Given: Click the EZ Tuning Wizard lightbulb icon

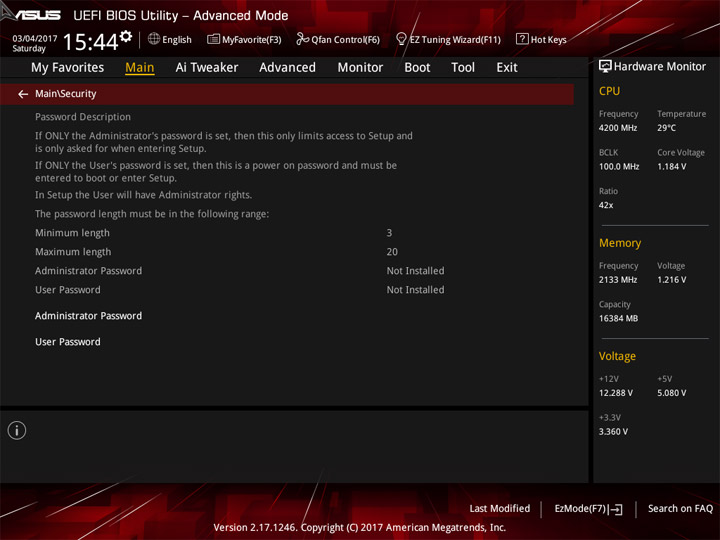Looking at the screenshot, I should click(x=401, y=39).
